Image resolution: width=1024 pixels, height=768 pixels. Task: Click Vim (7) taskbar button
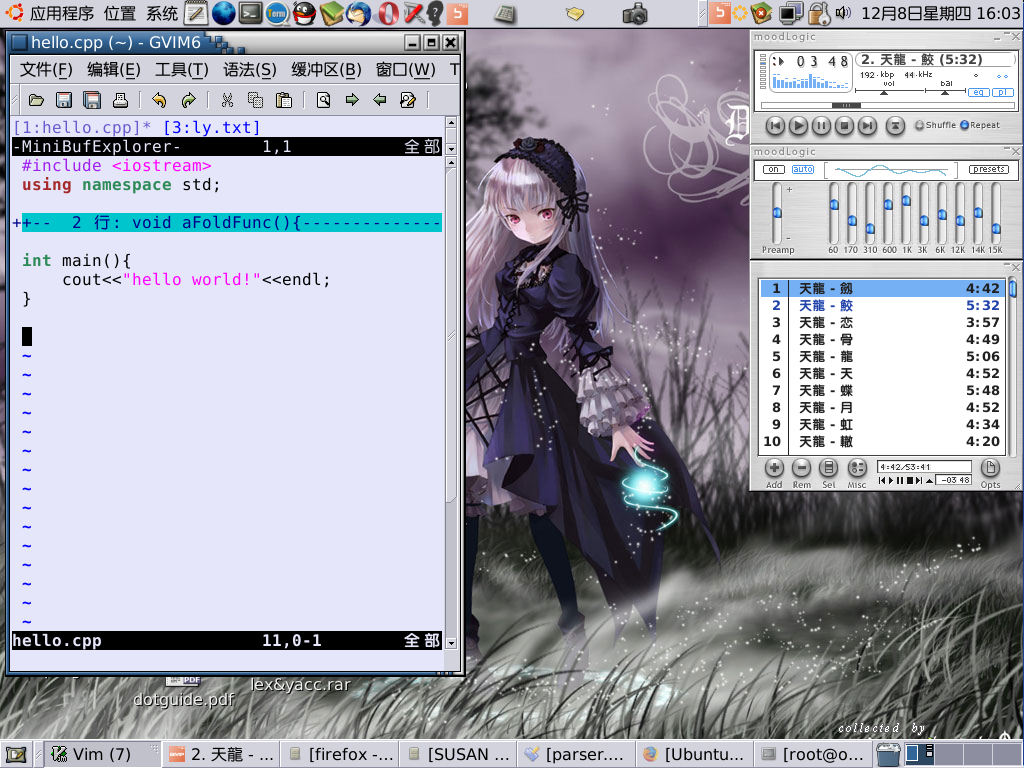103,754
